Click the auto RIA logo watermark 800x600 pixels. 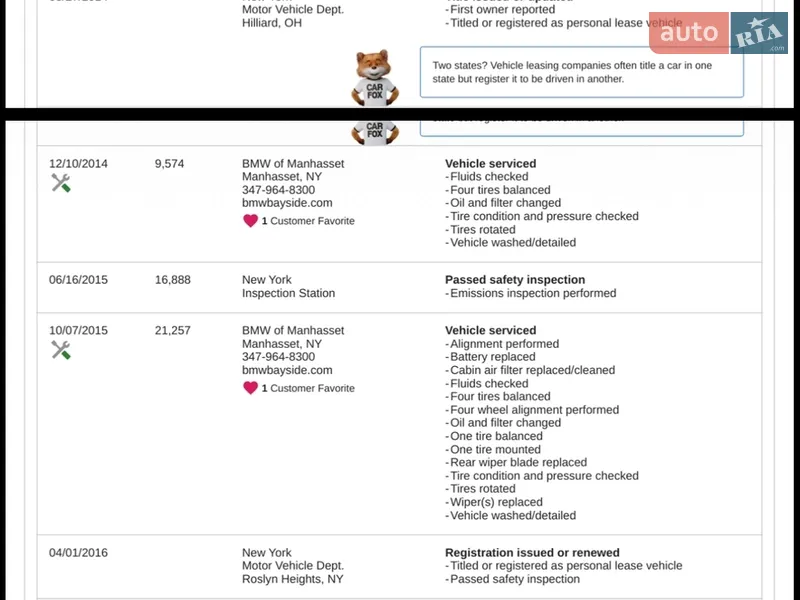click(x=718, y=33)
